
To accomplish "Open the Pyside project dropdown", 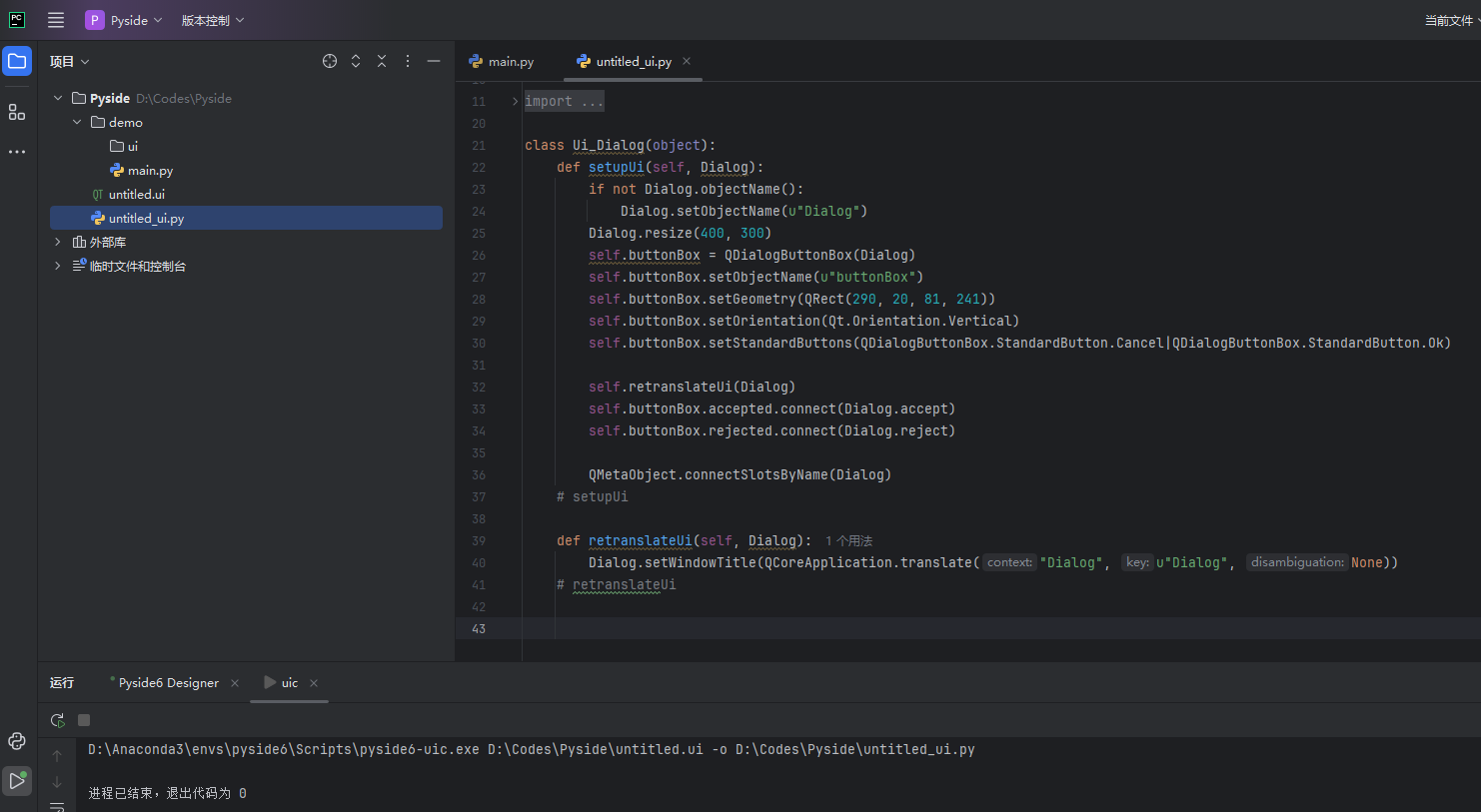I will click(x=124, y=20).
